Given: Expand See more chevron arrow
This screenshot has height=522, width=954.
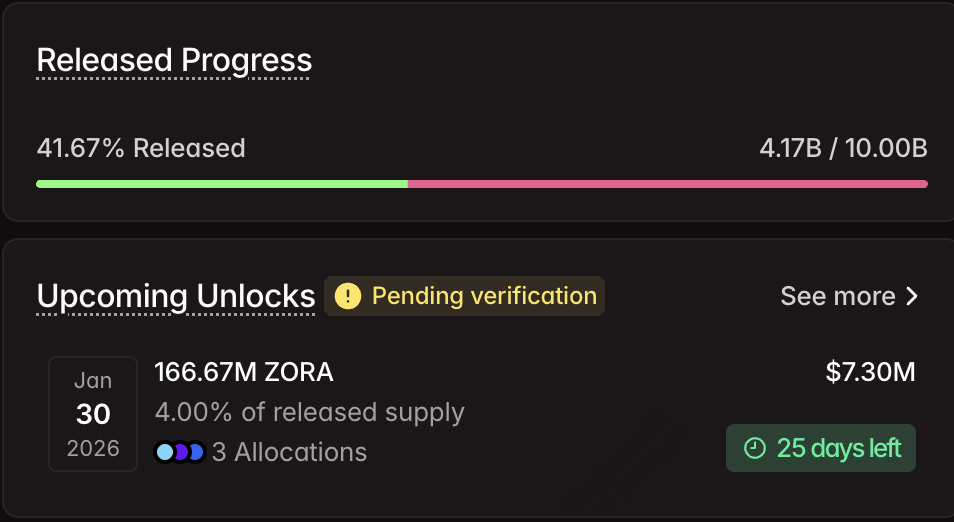Looking at the screenshot, I should tap(911, 296).
